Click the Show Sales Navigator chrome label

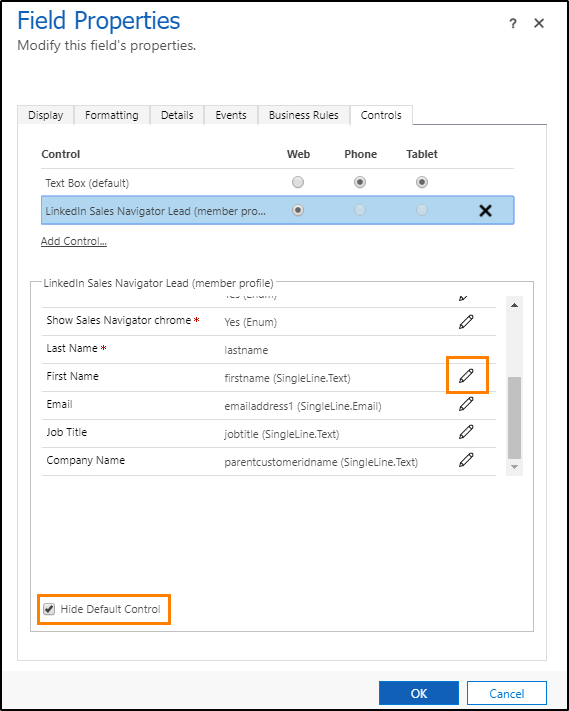coord(119,320)
